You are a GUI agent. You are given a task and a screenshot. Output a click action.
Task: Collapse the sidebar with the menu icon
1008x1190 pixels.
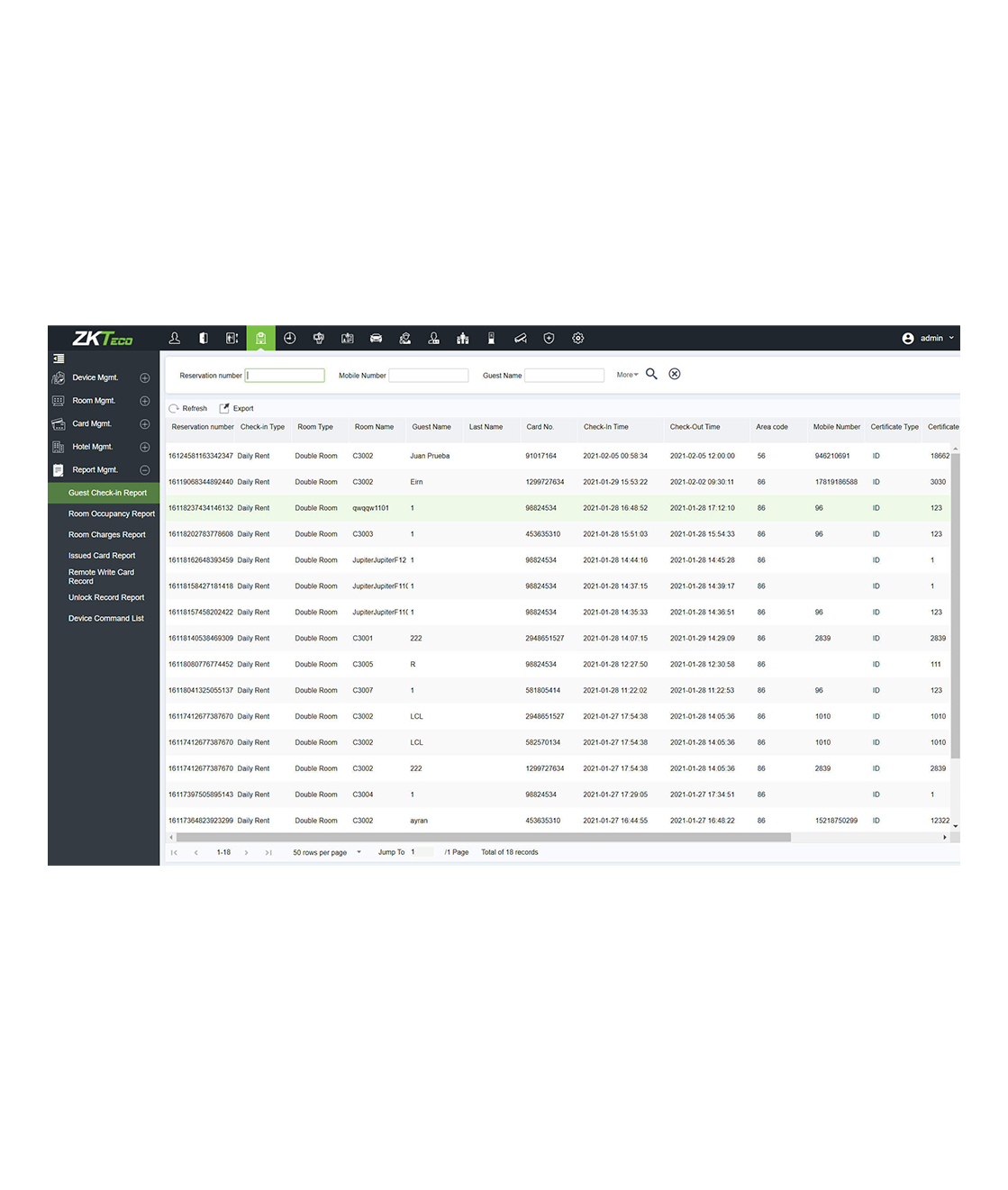59,359
